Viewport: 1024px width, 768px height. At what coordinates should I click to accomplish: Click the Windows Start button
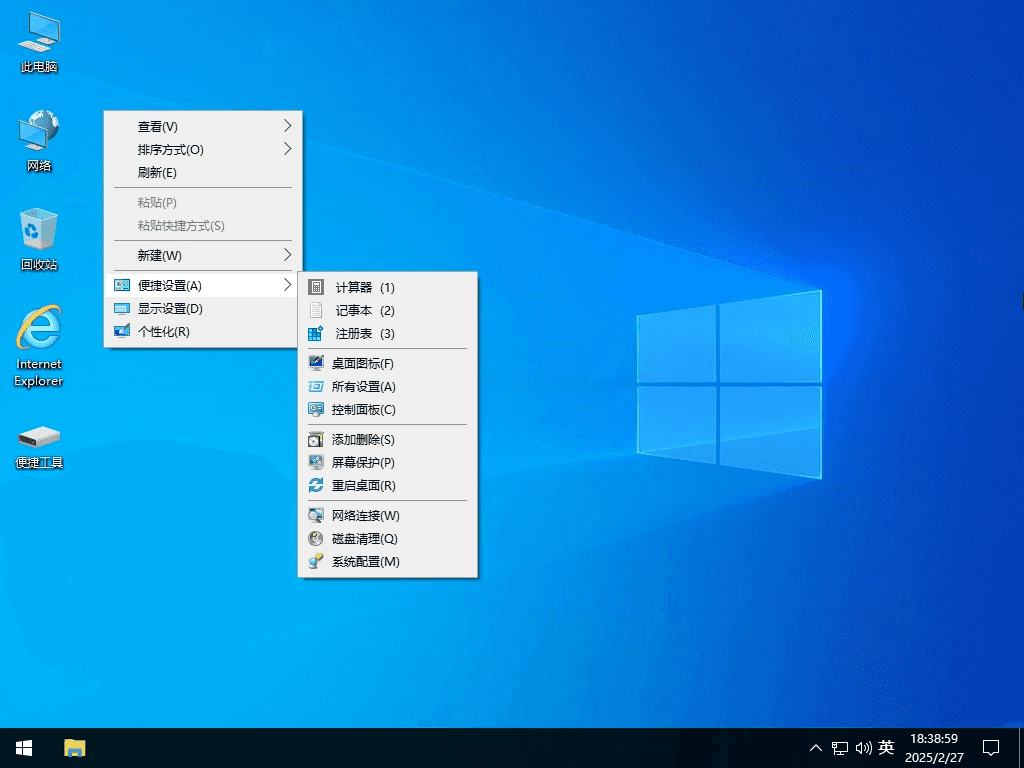tap(22, 747)
